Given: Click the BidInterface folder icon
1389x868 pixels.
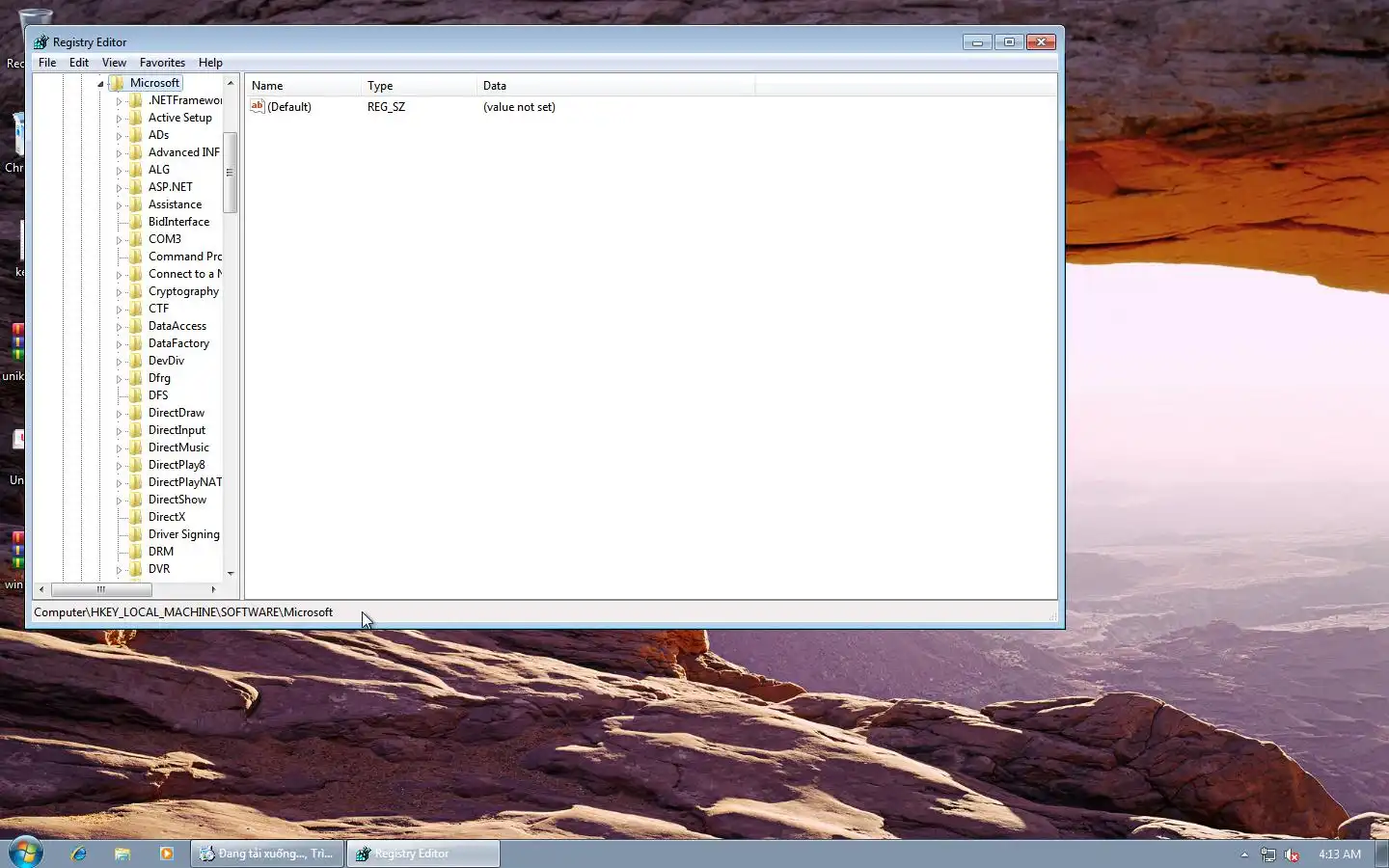Looking at the screenshot, I should pyautogui.click(x=136, y=222).
